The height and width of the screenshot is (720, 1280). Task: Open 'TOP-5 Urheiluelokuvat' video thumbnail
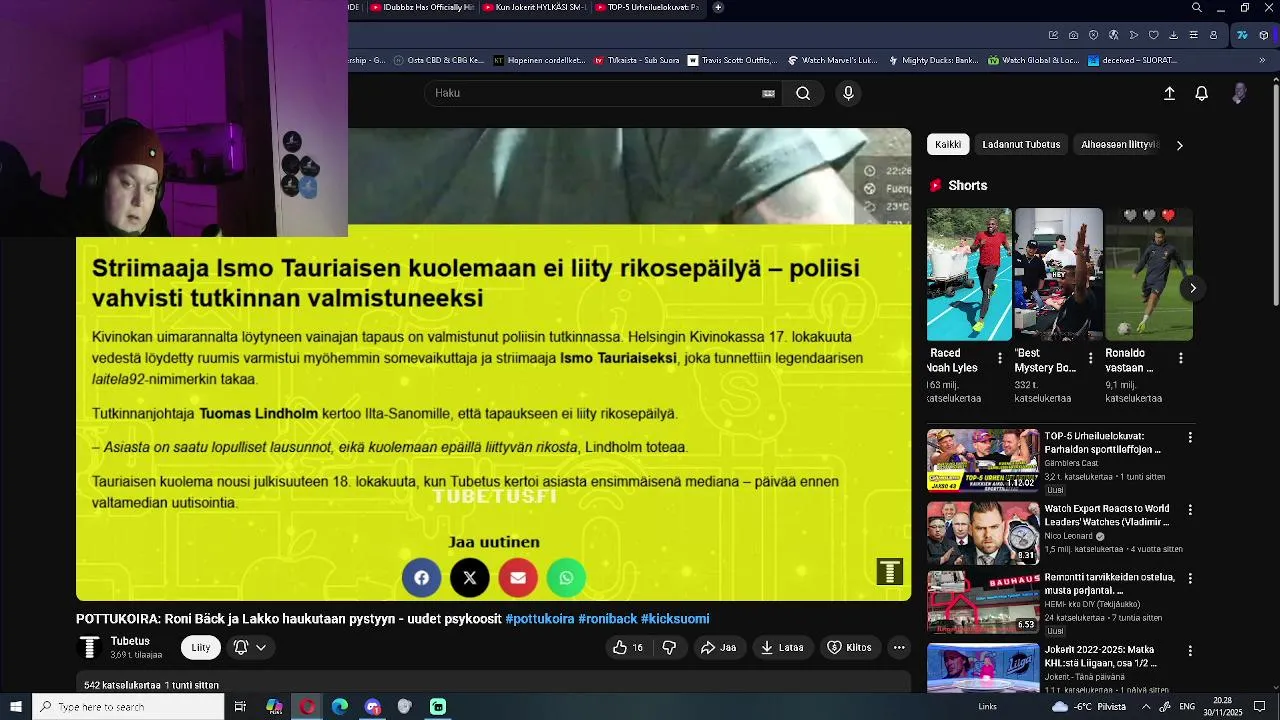[983, 461]
